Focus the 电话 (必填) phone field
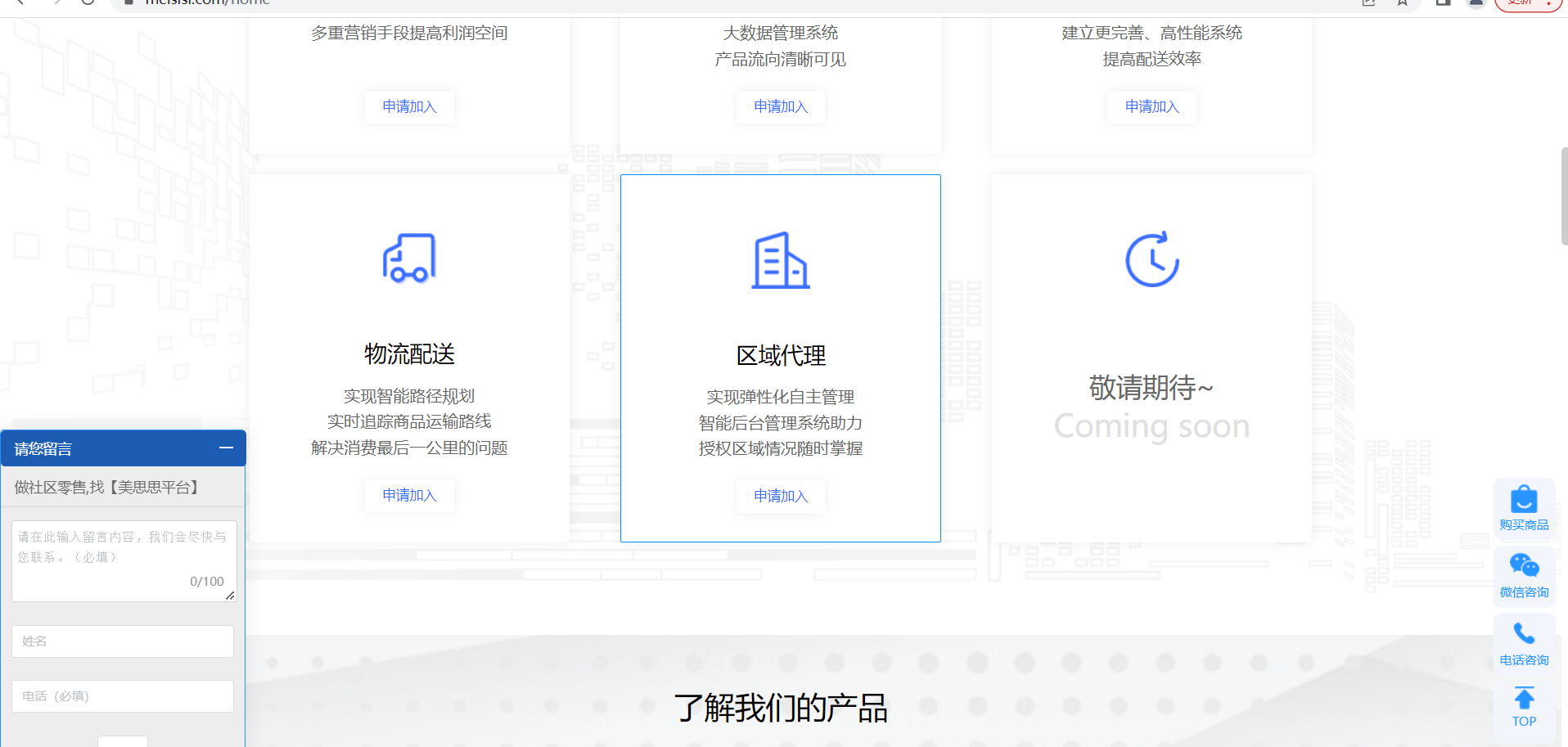The height and width of the screenshot is (747, 1568). tap(123, 696)
